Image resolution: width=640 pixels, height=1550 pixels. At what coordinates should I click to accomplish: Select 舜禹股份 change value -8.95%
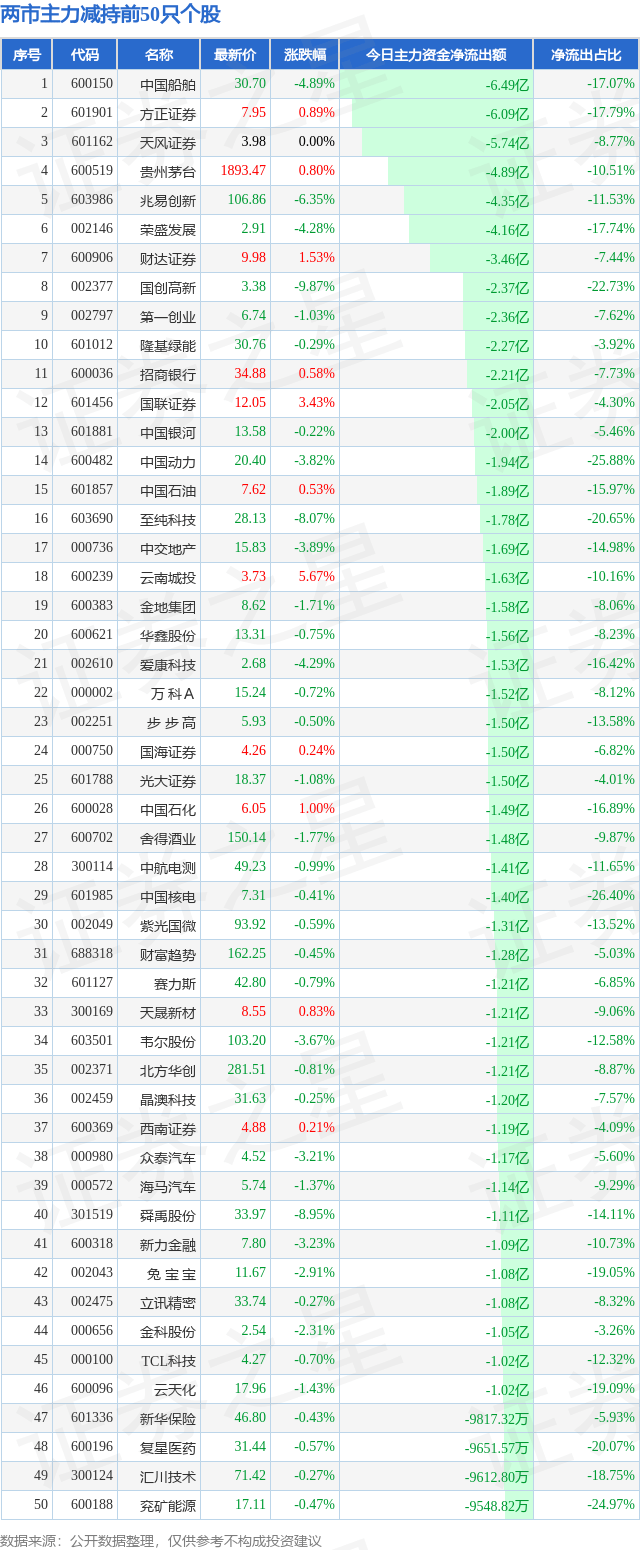[x=314, y=1215]
